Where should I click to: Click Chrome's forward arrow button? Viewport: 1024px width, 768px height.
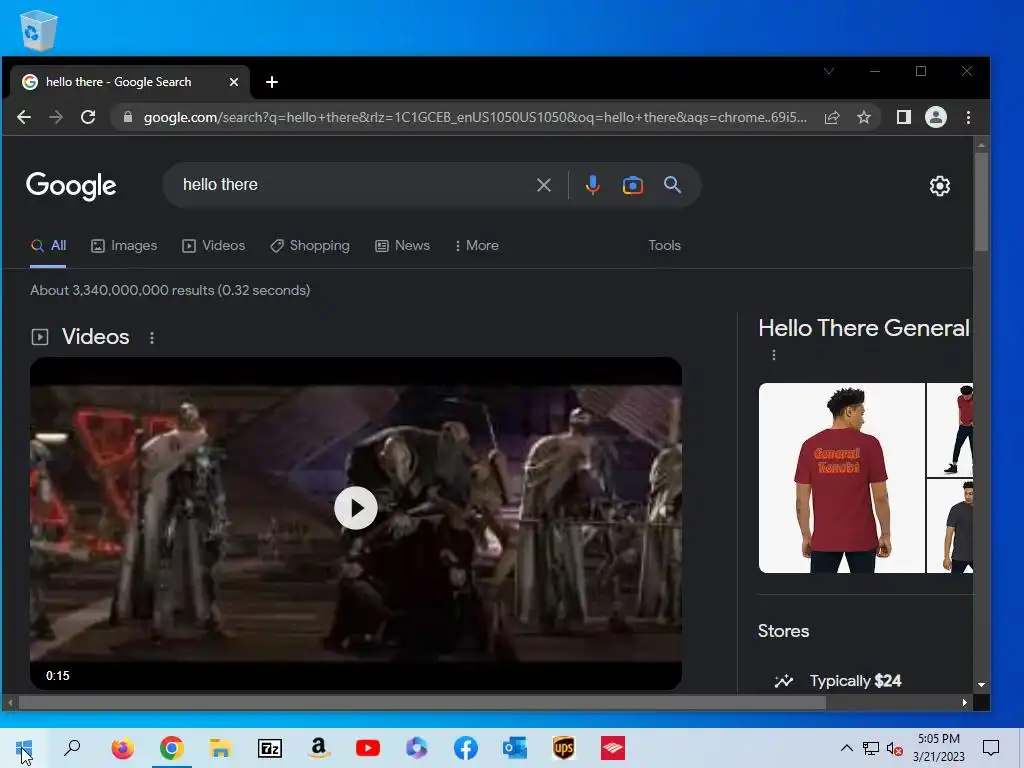click(x=56, y=118)
